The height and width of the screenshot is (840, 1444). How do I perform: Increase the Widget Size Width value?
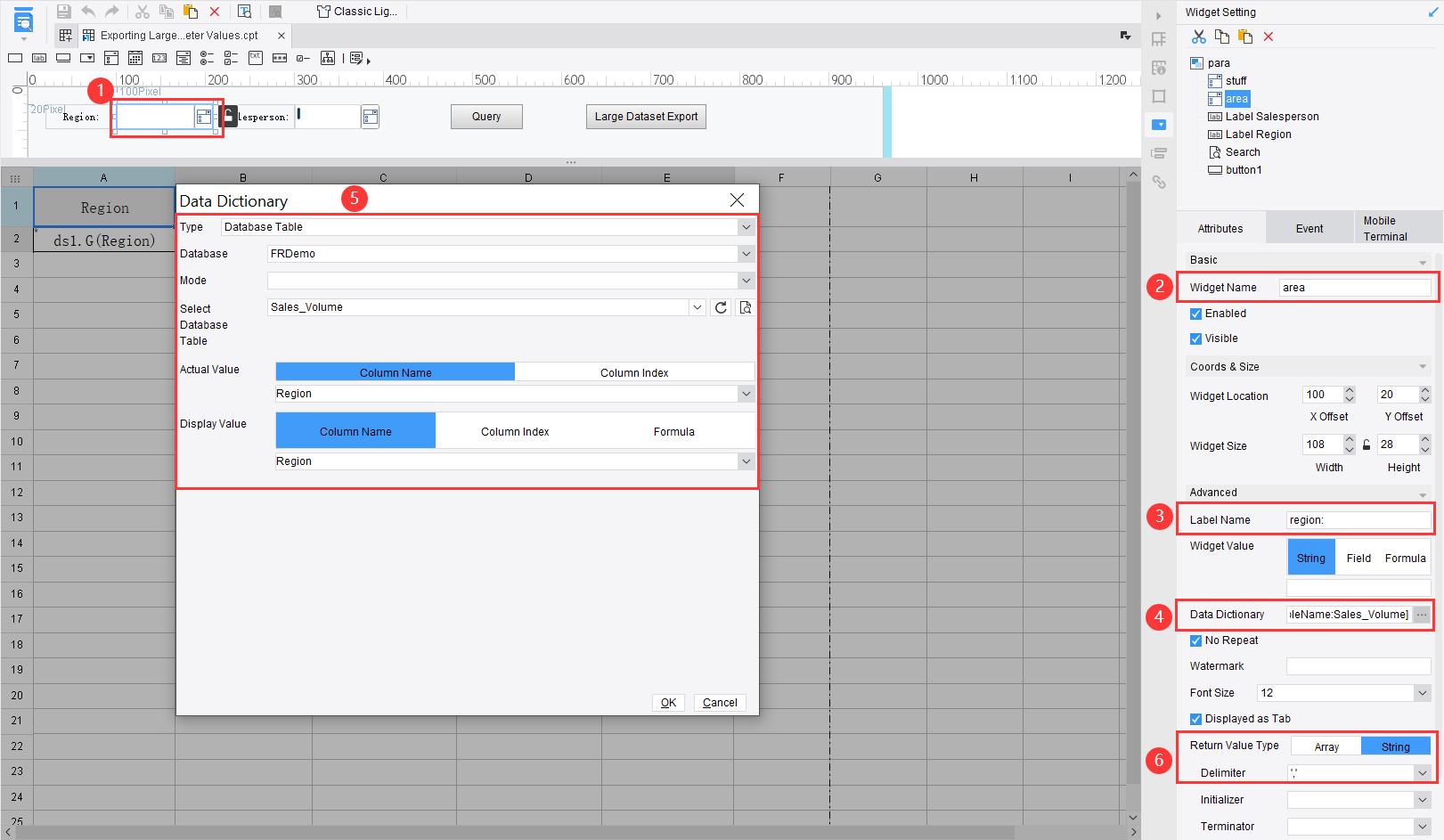point(1349,441)
